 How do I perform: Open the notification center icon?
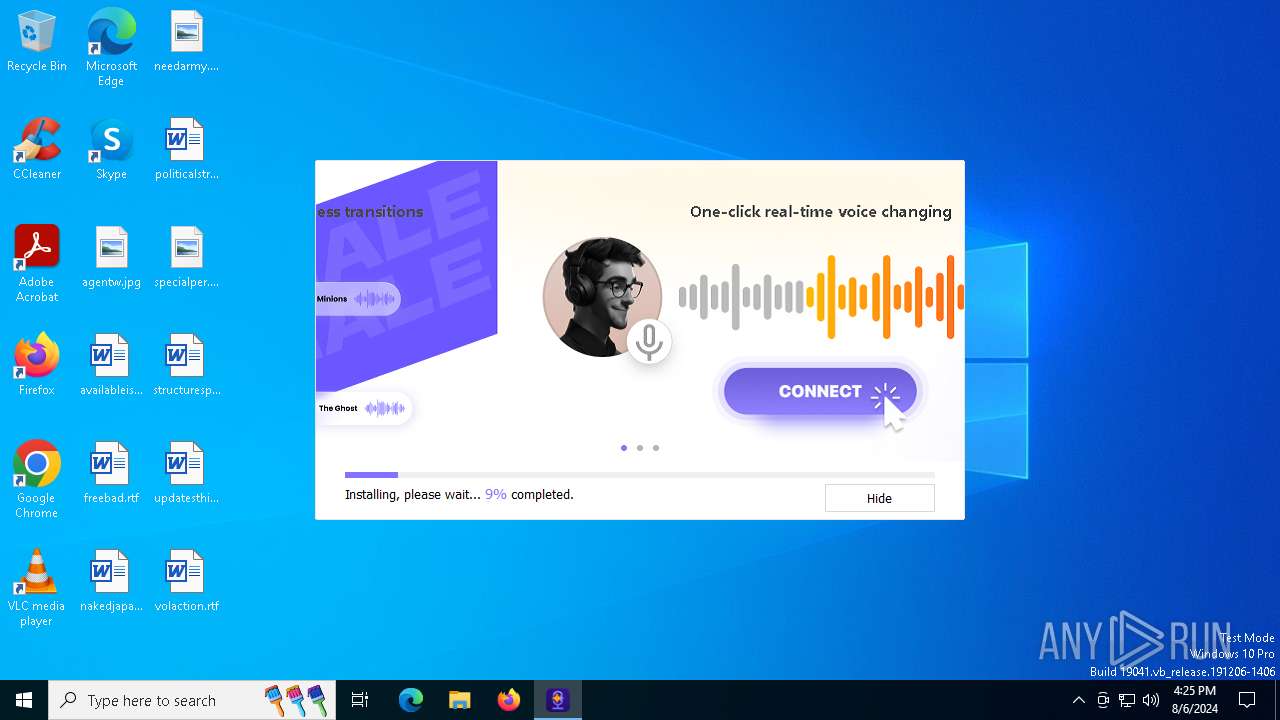coord(1247,700)
